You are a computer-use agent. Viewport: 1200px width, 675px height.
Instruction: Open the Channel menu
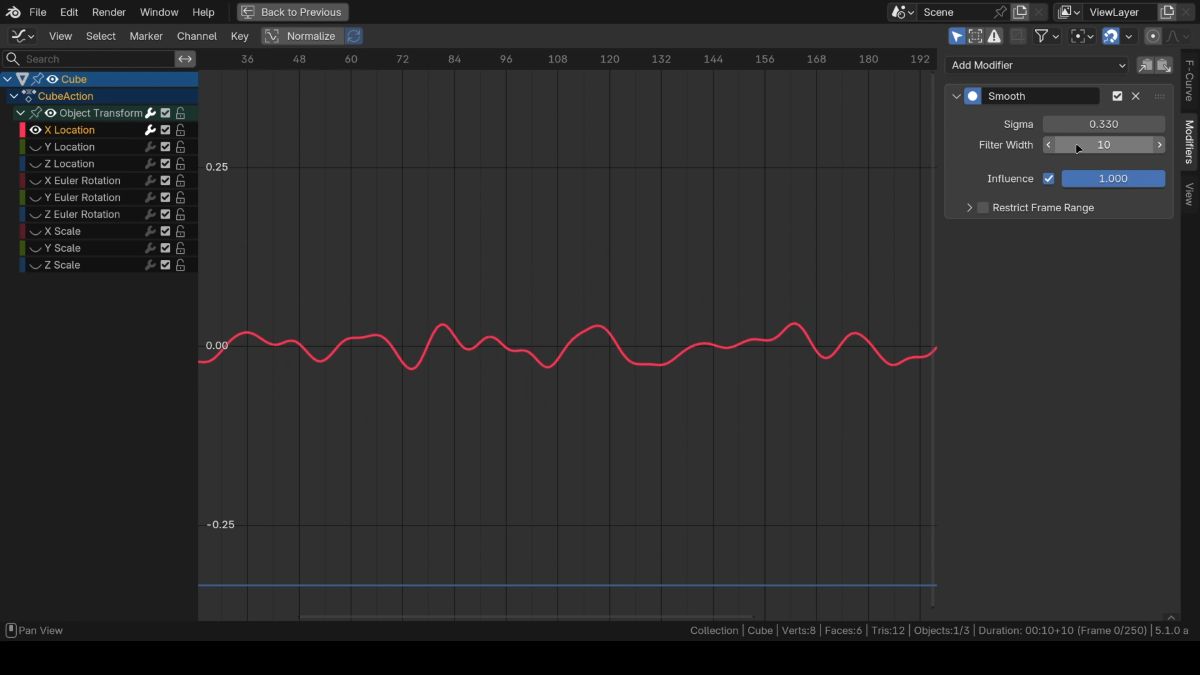click(x=196, y=36)
